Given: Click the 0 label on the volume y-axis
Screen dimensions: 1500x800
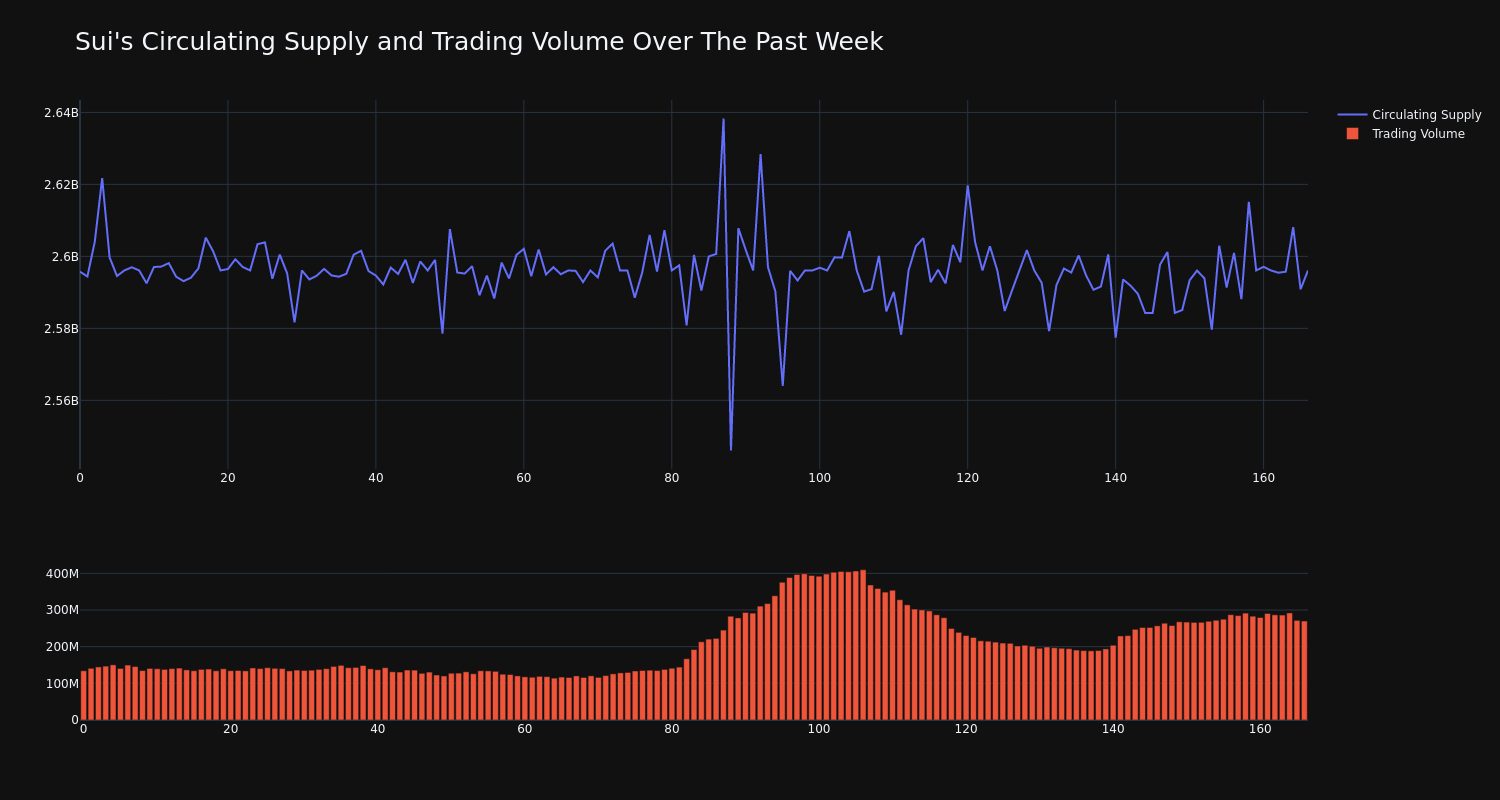Looking at the screenshot, I should (x=74, y=720).
